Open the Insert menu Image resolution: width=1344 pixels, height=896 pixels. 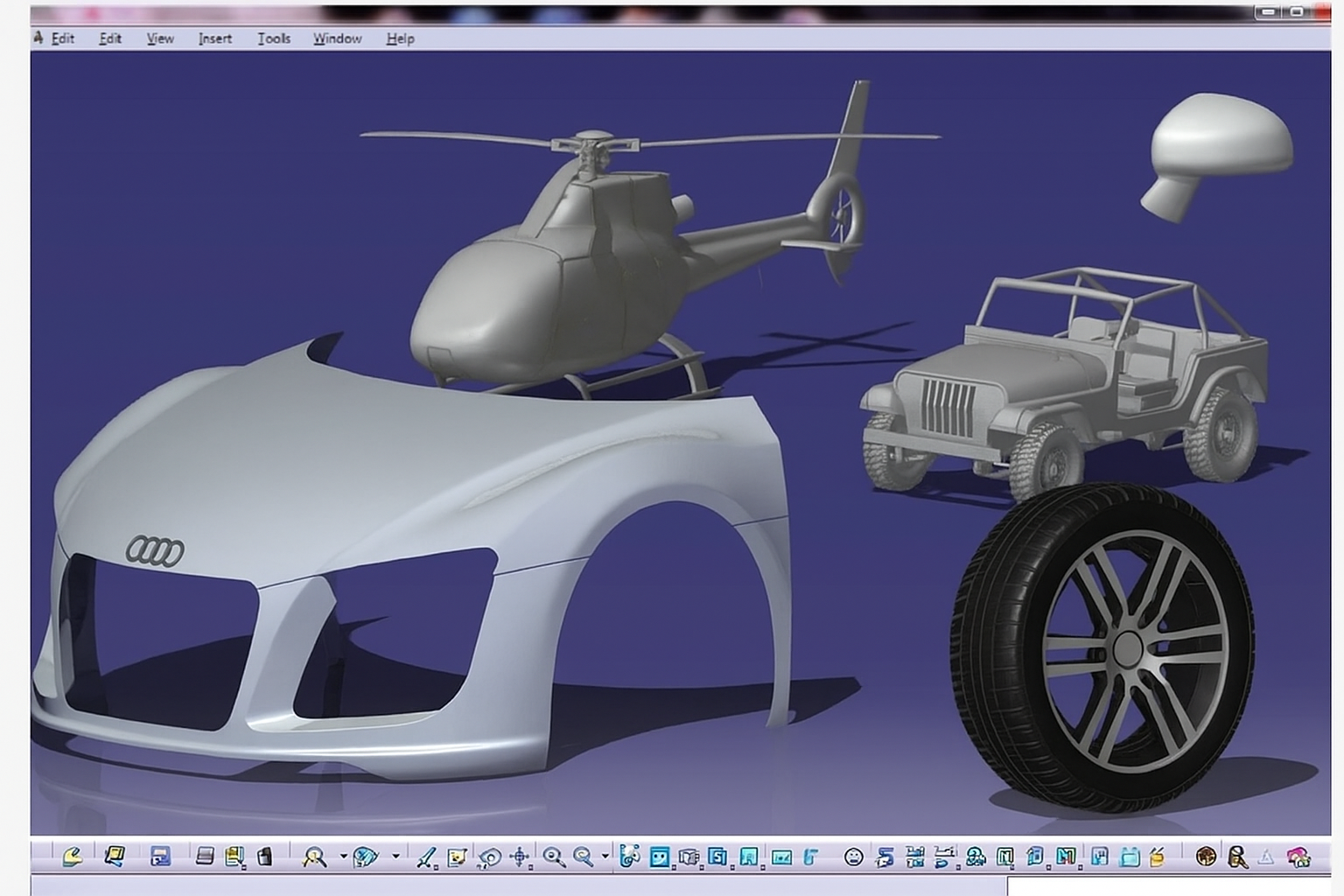215,38
